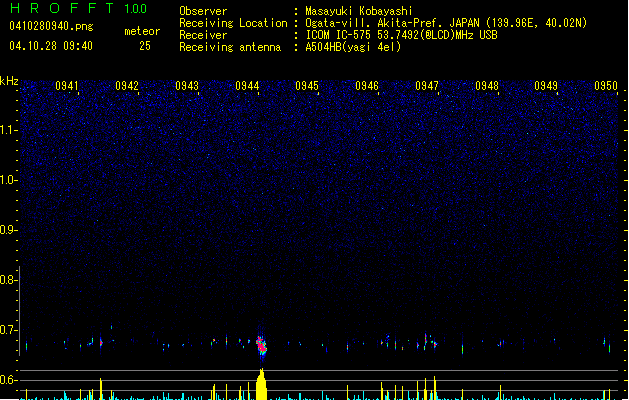The width and height of the screenshot is (629, 400).
Task: Click the 0.8 kHz axis label
Action: (8, 280)
